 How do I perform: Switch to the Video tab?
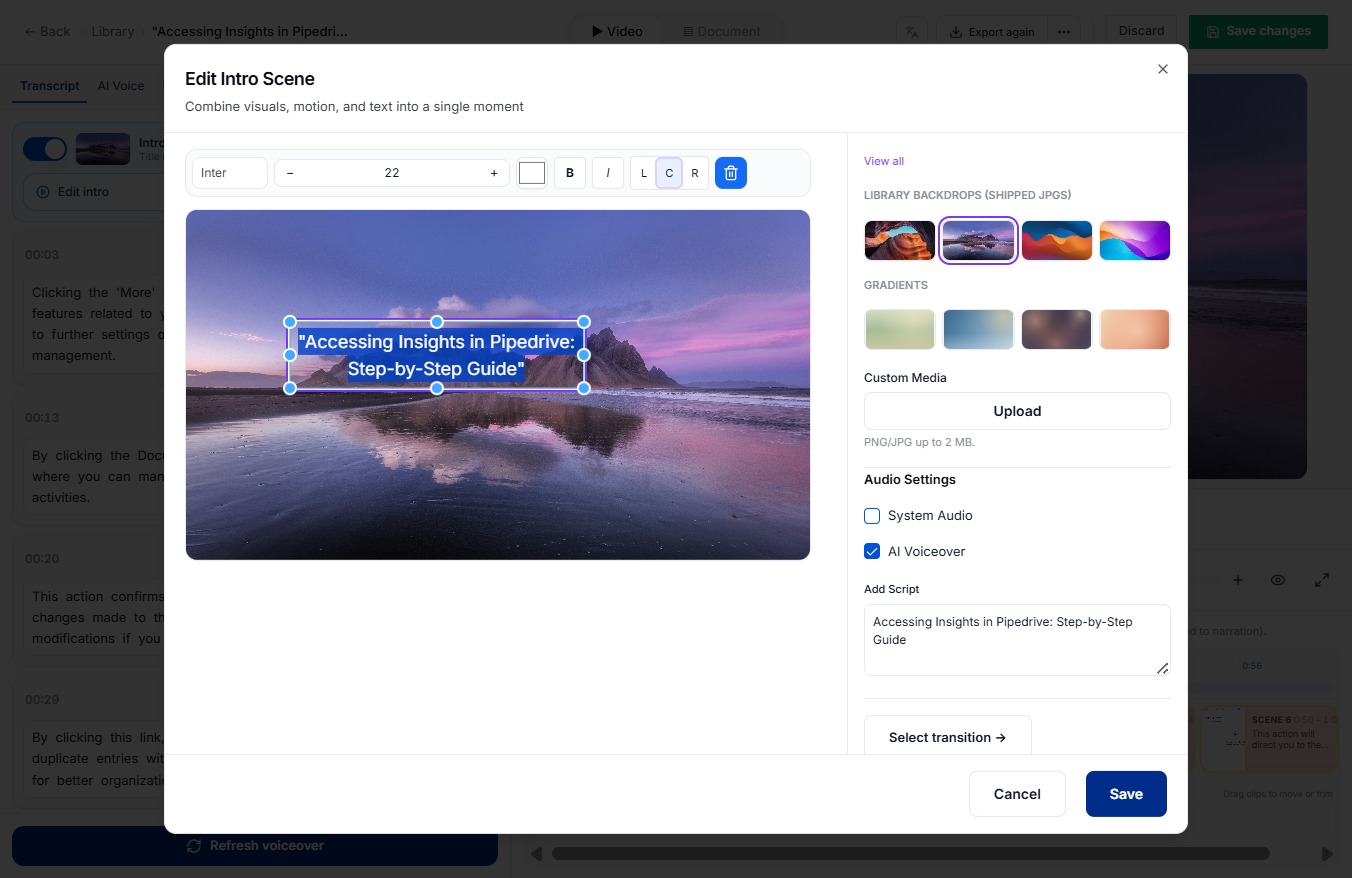pyautogui.click(x=617, y=31)
